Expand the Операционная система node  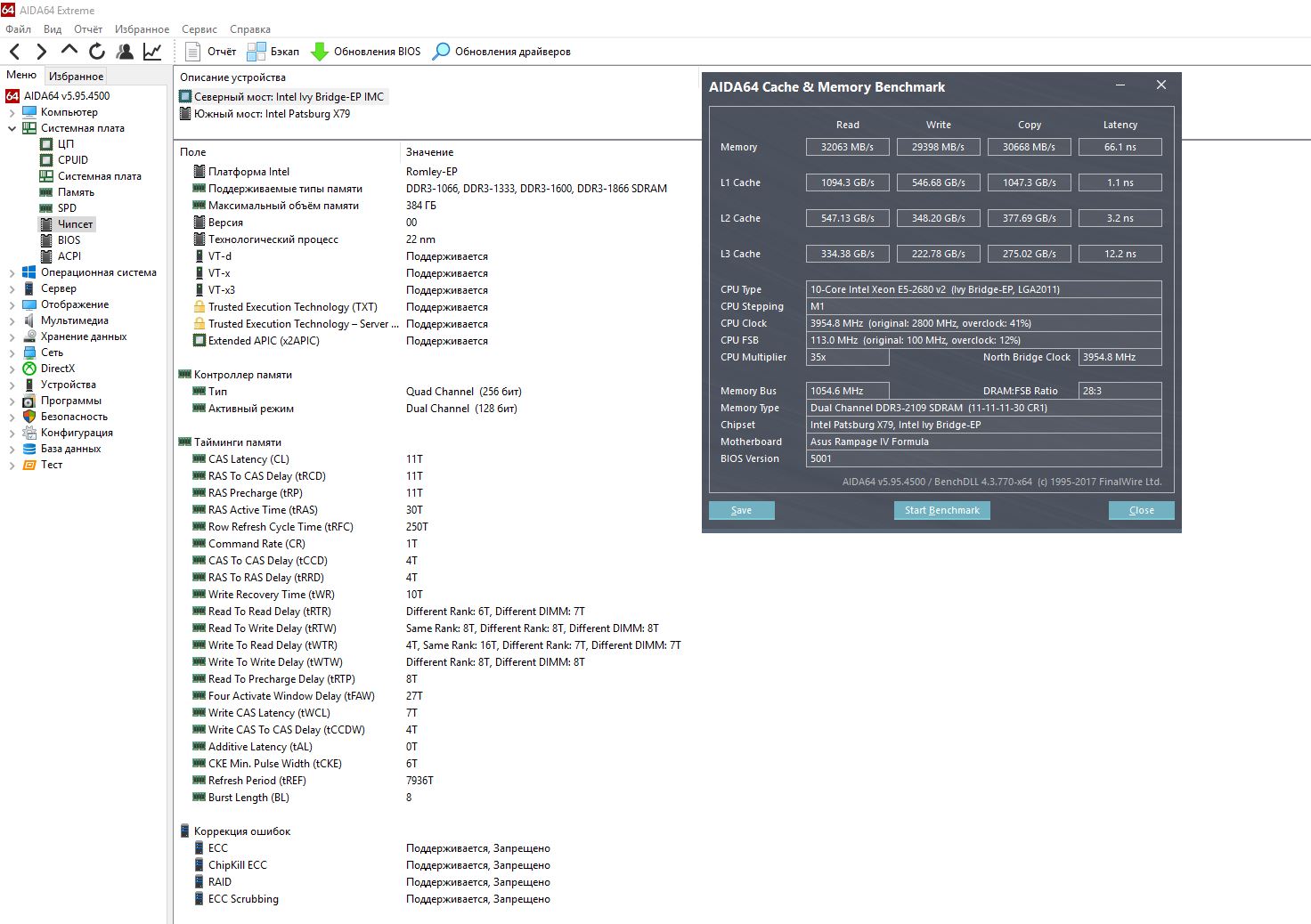12,272
